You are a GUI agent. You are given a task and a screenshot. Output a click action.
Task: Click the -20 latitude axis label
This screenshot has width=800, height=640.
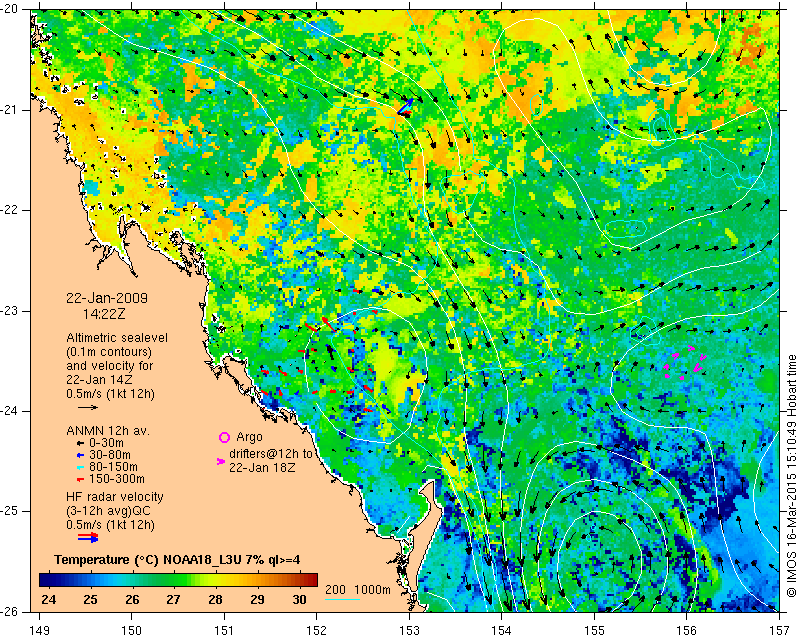pos(11,10)
